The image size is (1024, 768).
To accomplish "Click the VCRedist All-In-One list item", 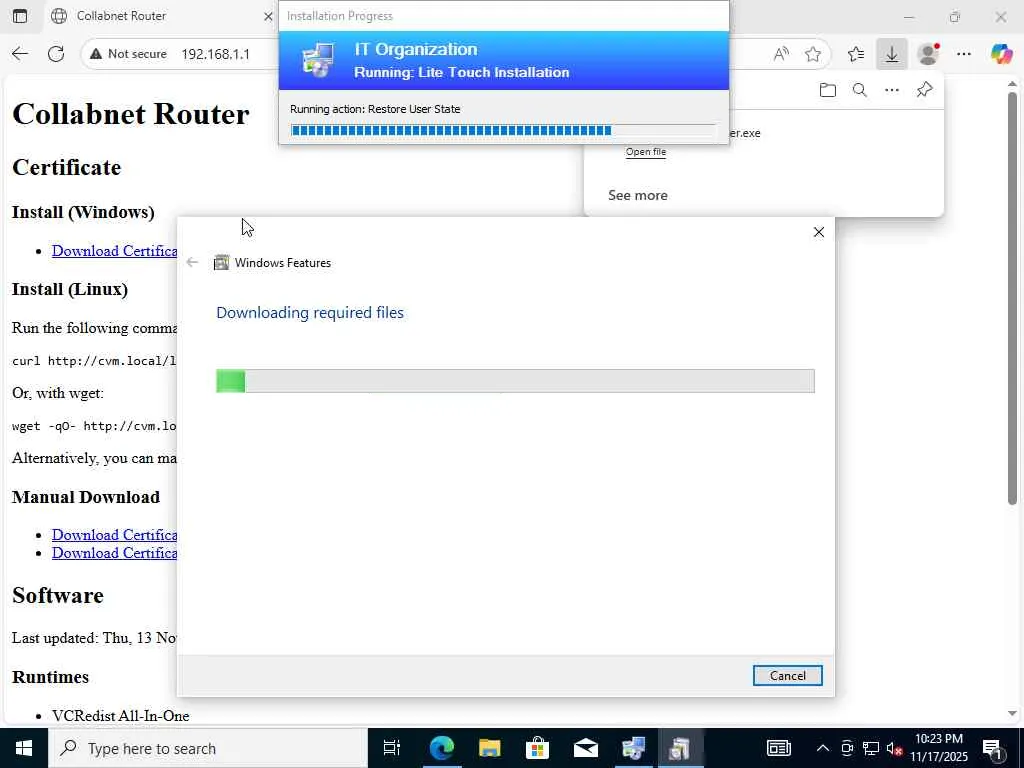I will point(121,716).
